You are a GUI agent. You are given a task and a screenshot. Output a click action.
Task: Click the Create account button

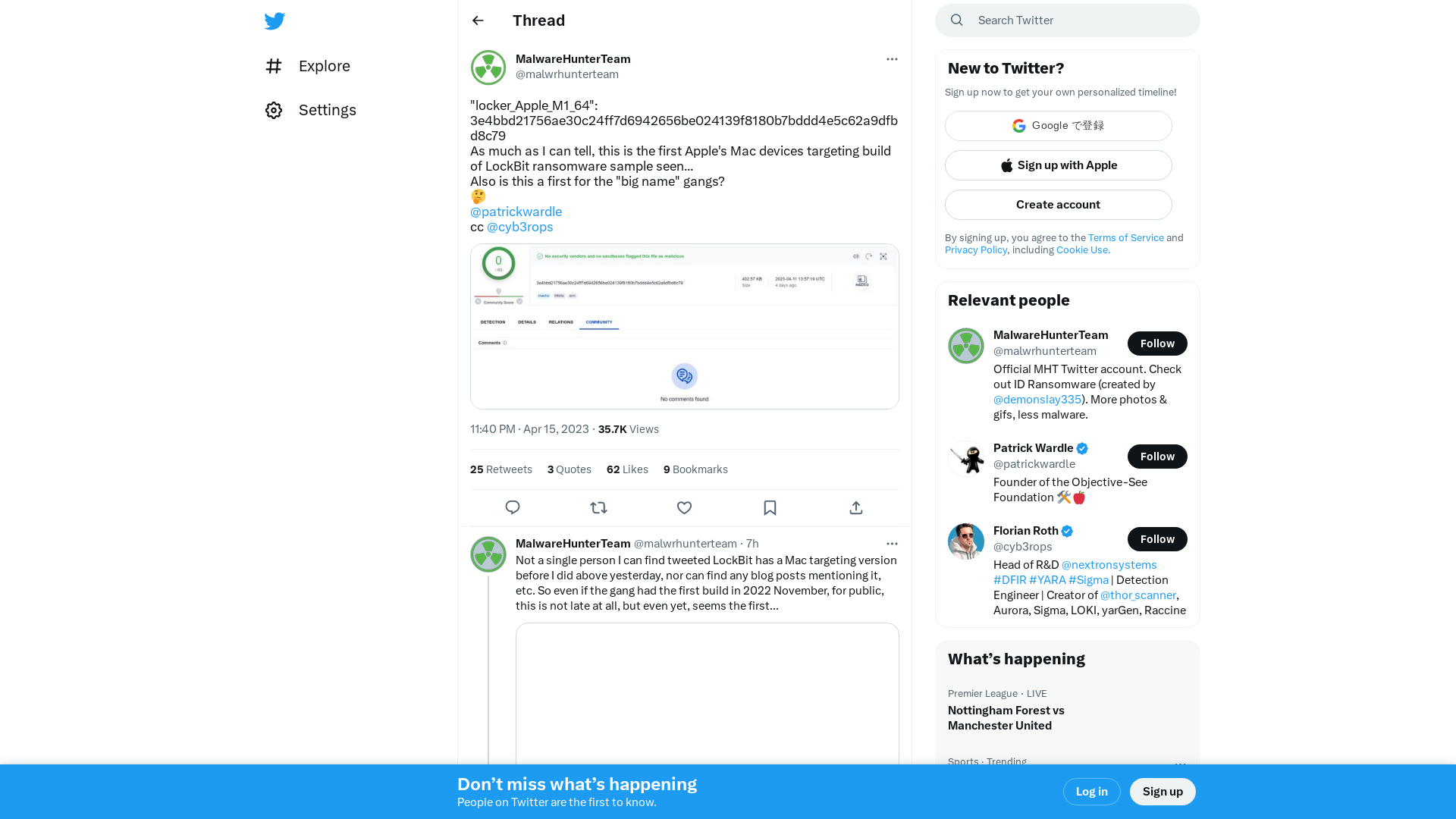point(1058,204)
